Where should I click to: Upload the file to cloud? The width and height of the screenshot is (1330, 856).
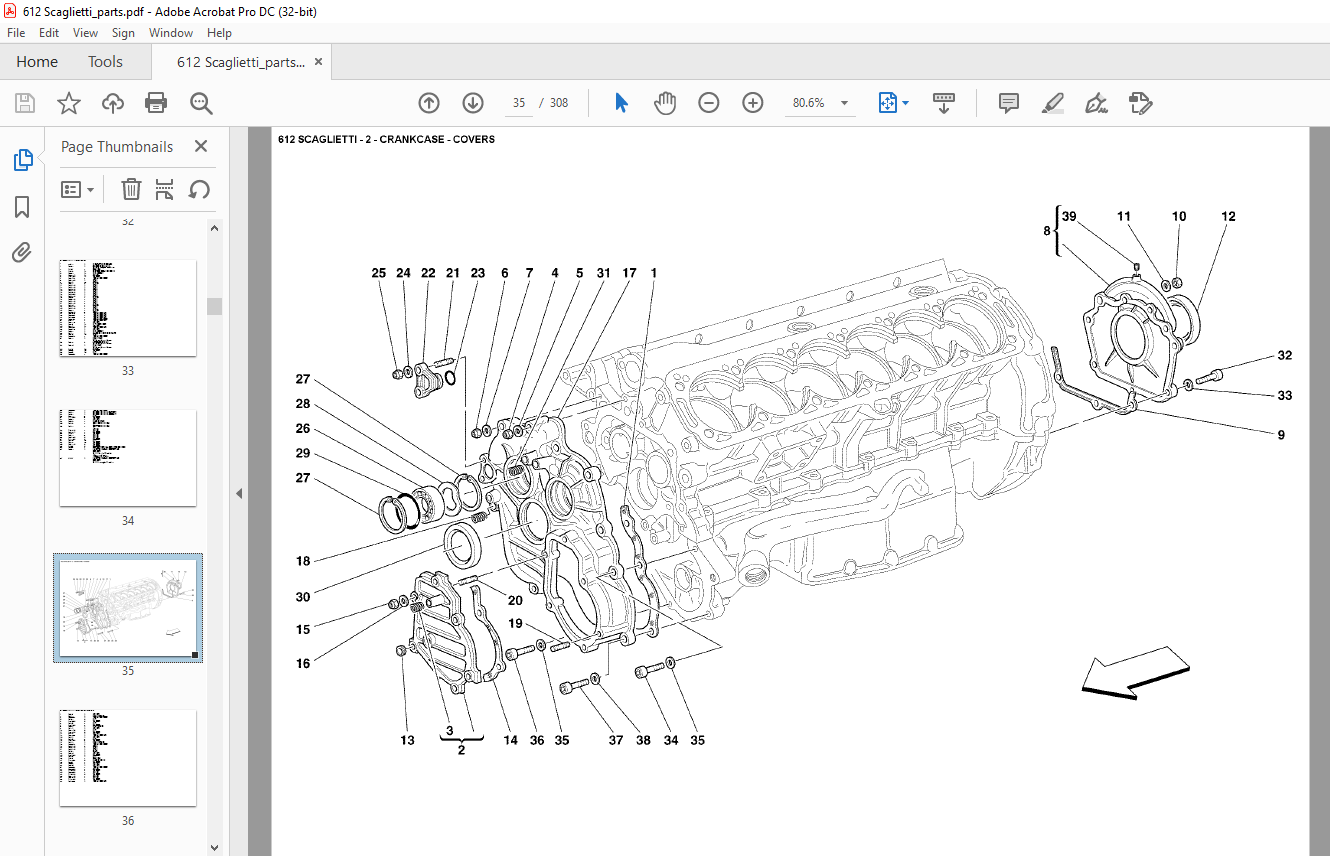pos(113,103)
